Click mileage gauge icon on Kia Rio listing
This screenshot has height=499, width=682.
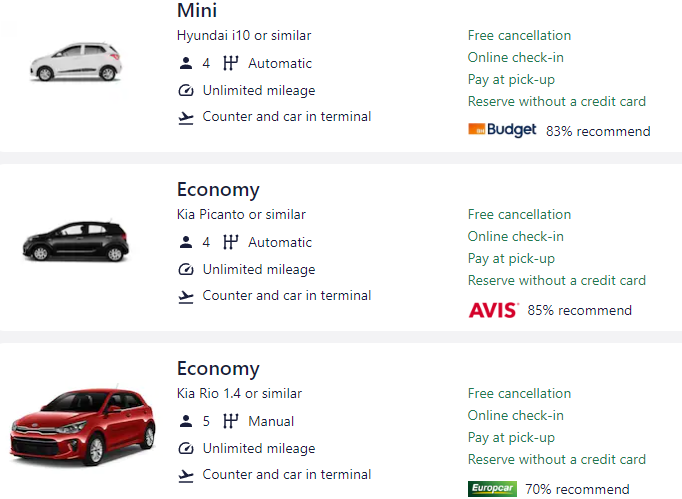[185, 449]
